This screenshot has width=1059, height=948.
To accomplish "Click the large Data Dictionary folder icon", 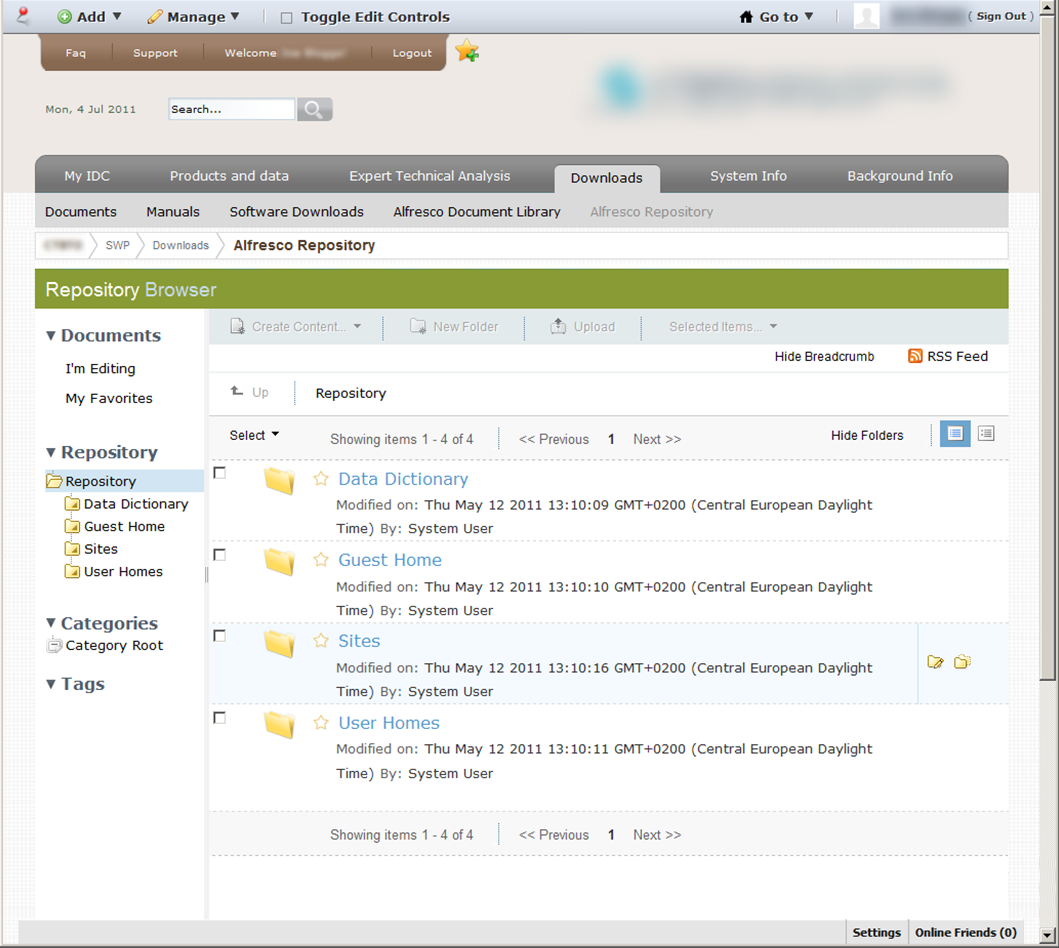I will pos(280,481).
